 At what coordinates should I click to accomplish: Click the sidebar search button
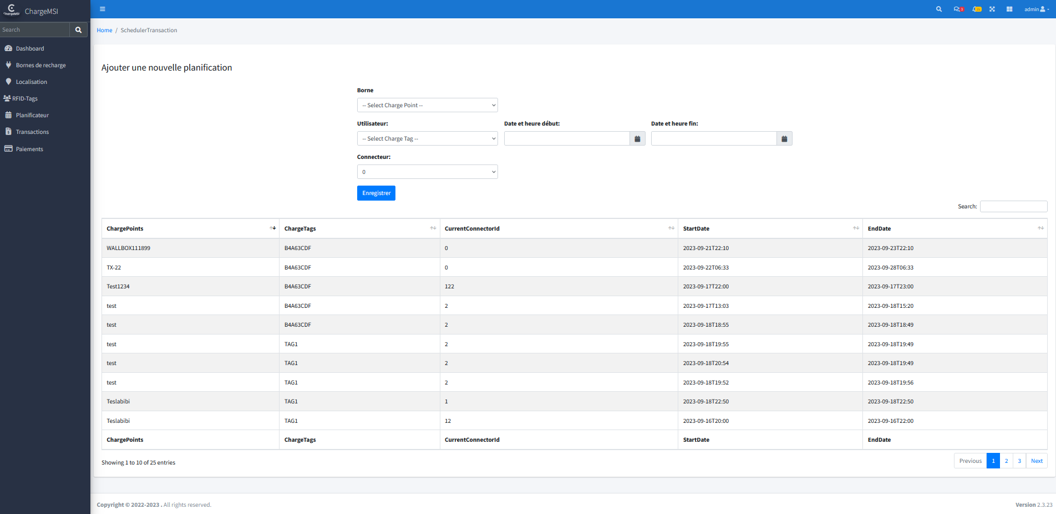pos(79,30)
